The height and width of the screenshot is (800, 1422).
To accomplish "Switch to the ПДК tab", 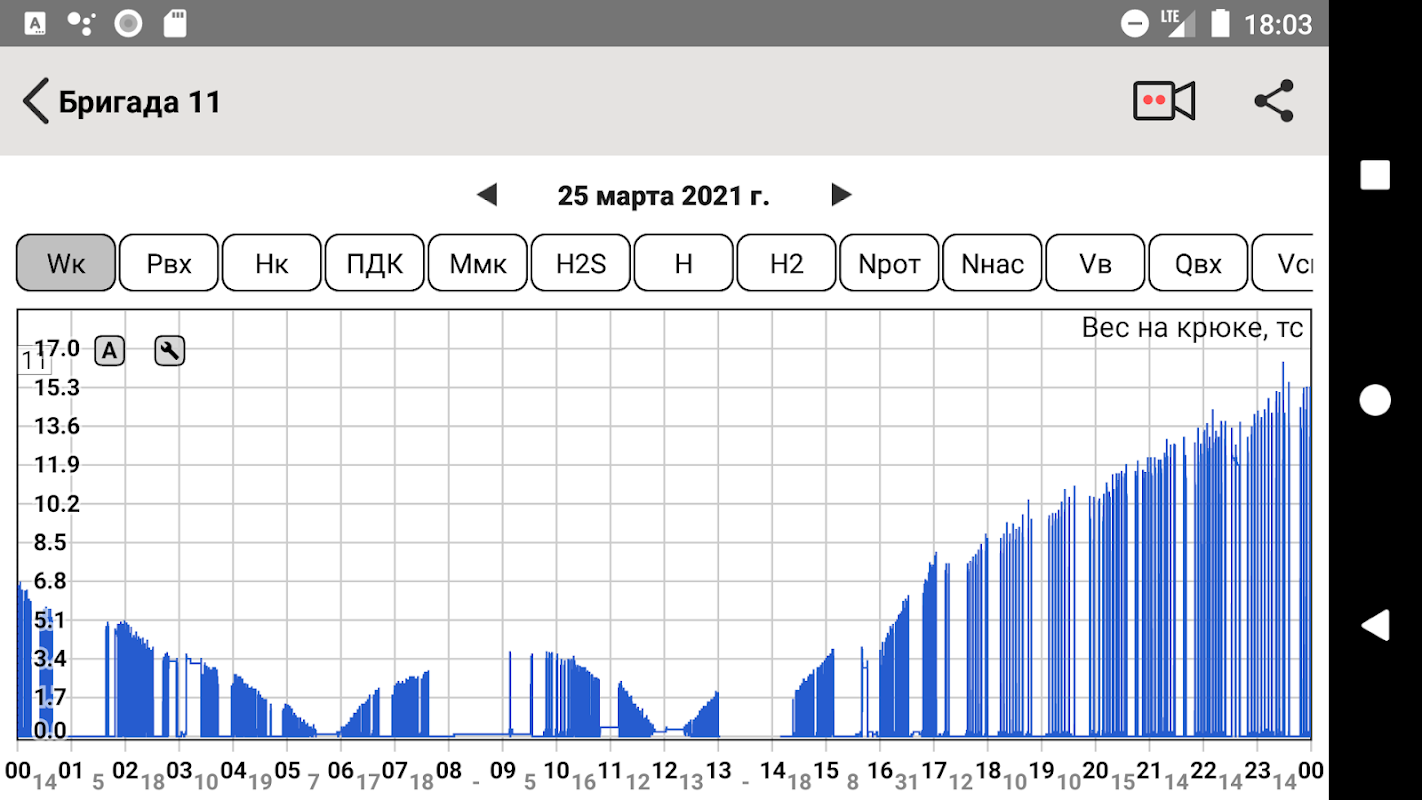I will (375, 263).
